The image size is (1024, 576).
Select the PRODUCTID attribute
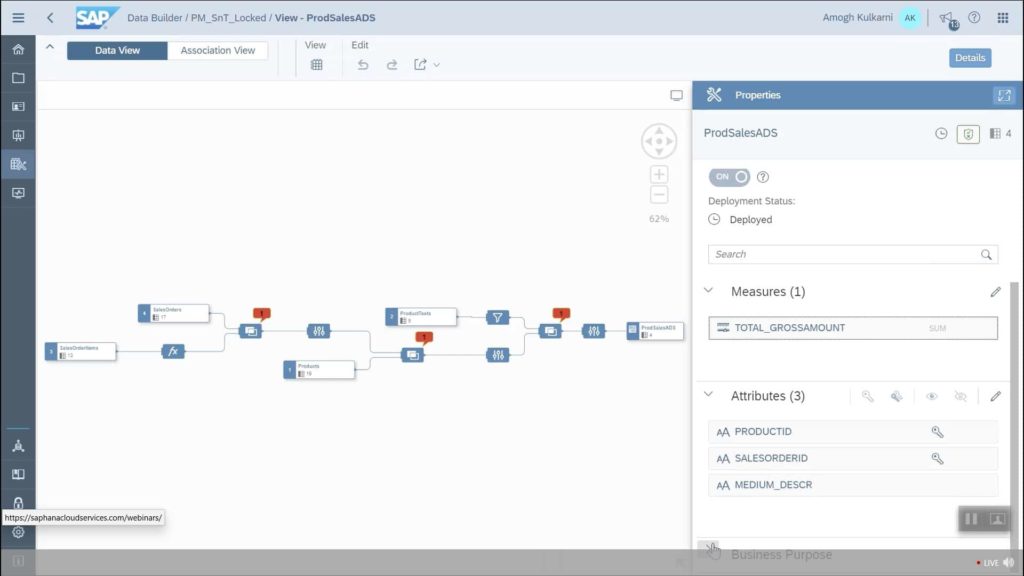pos(853,432)
